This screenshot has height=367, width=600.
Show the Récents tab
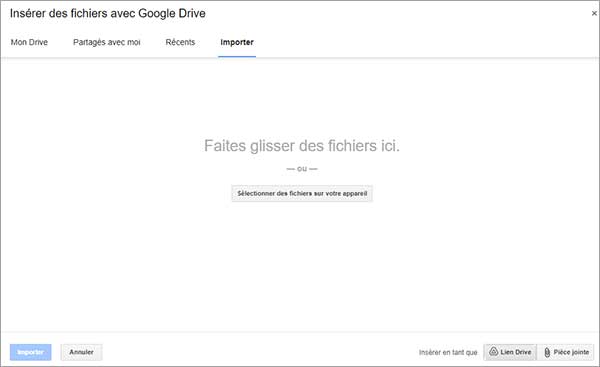click(x=180, y=42)
